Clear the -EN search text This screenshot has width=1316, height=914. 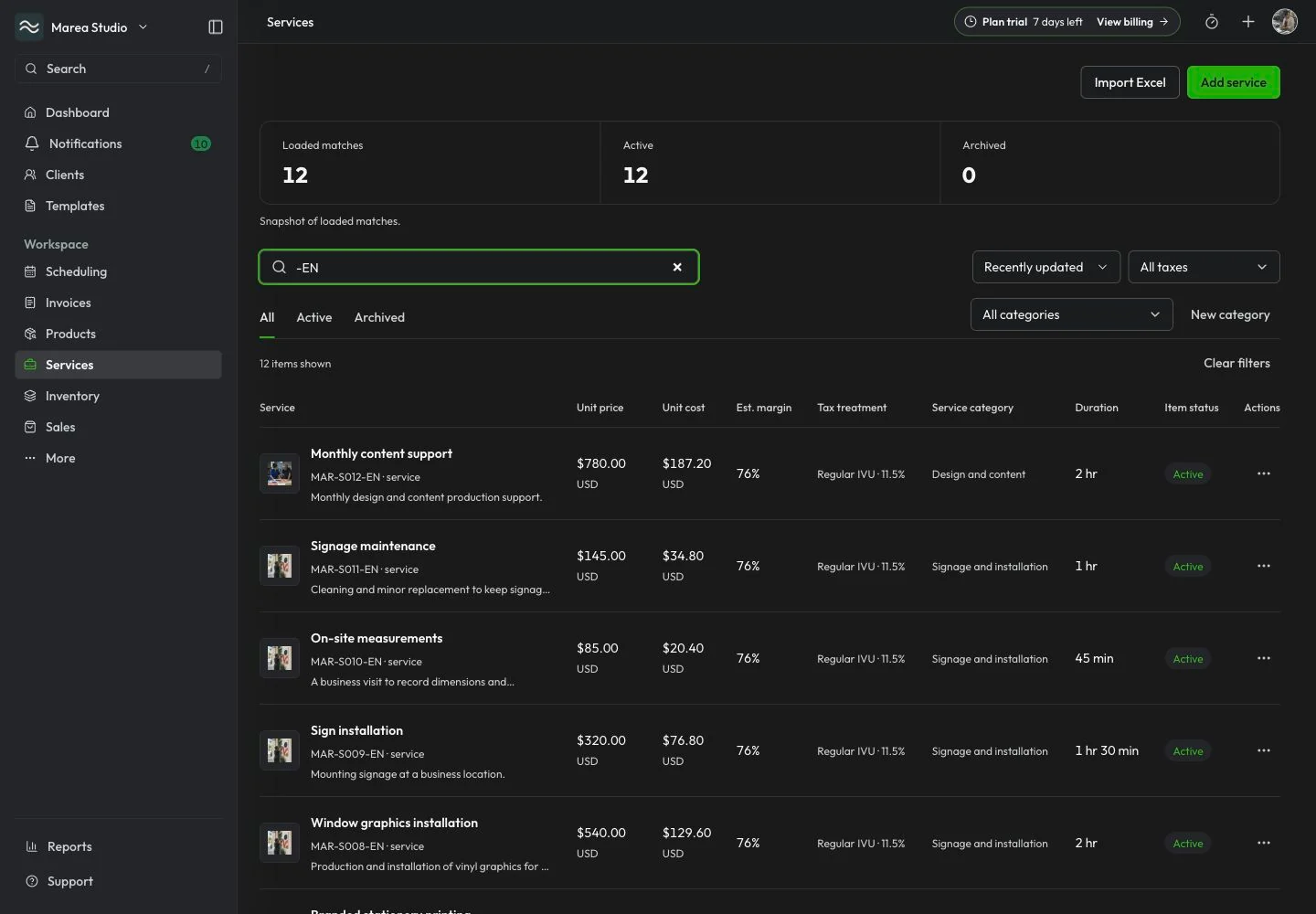677,267
